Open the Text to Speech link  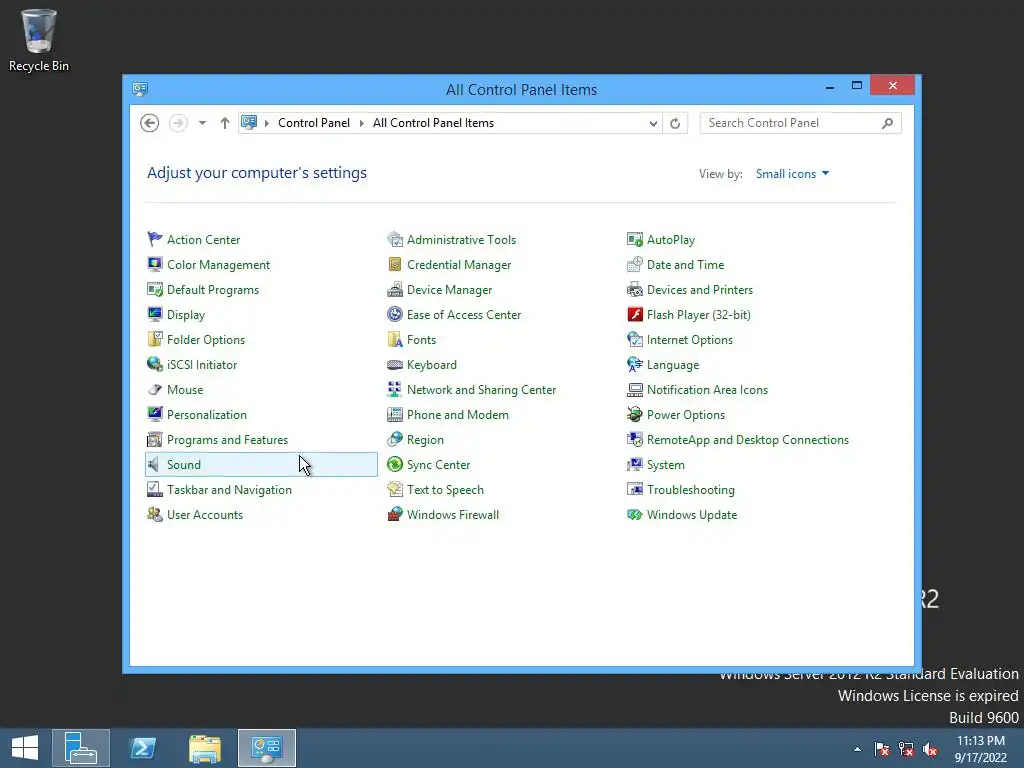point(445,490)
